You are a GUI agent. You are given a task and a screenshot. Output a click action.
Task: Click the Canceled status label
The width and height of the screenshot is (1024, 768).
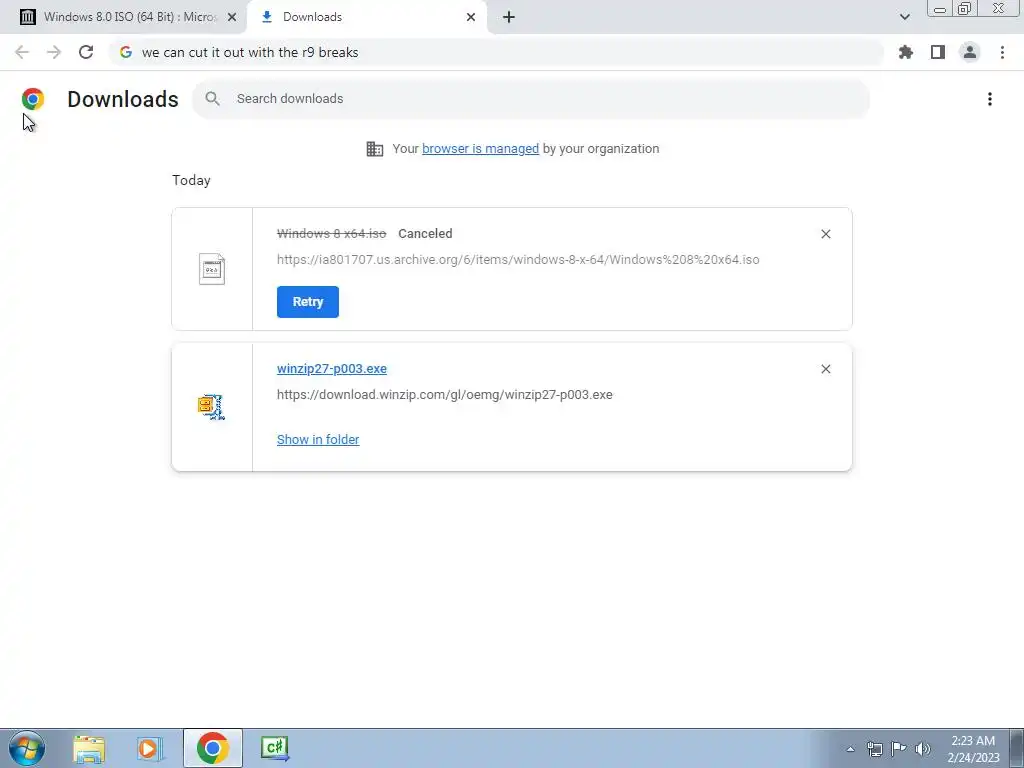click(x=425, y=233)
